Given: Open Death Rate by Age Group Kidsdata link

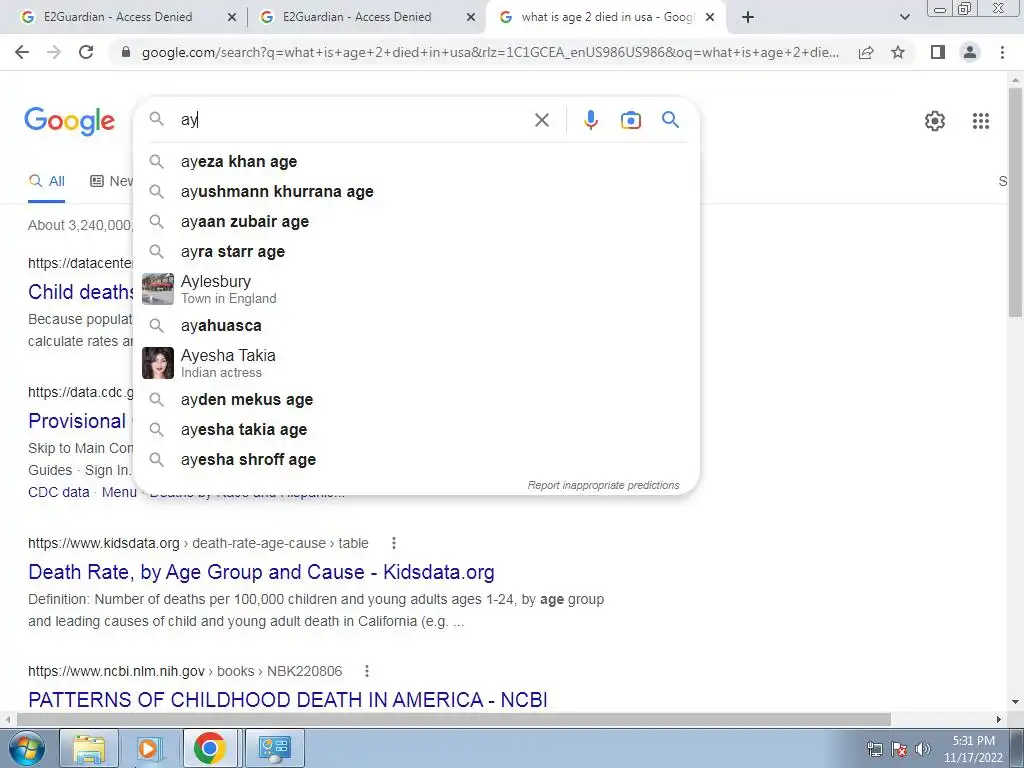Looking at the screenshot, I should tap(261, 572).
